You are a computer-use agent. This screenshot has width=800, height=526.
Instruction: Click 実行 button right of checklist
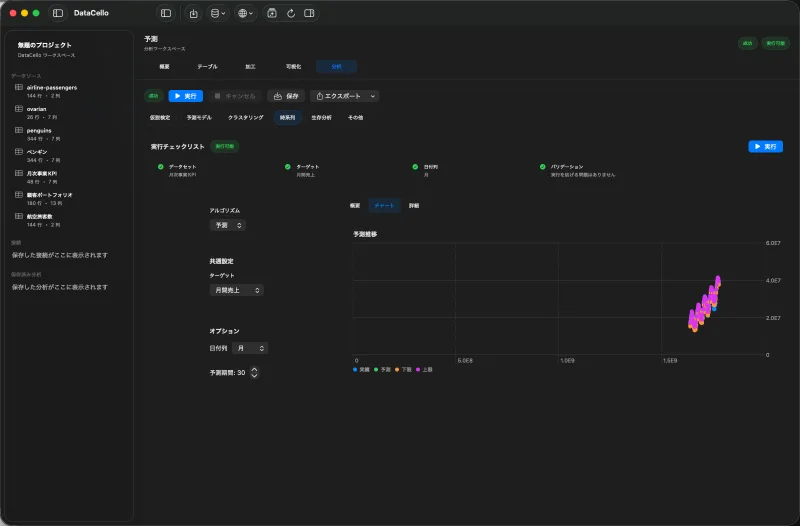[x=765, y=146]
